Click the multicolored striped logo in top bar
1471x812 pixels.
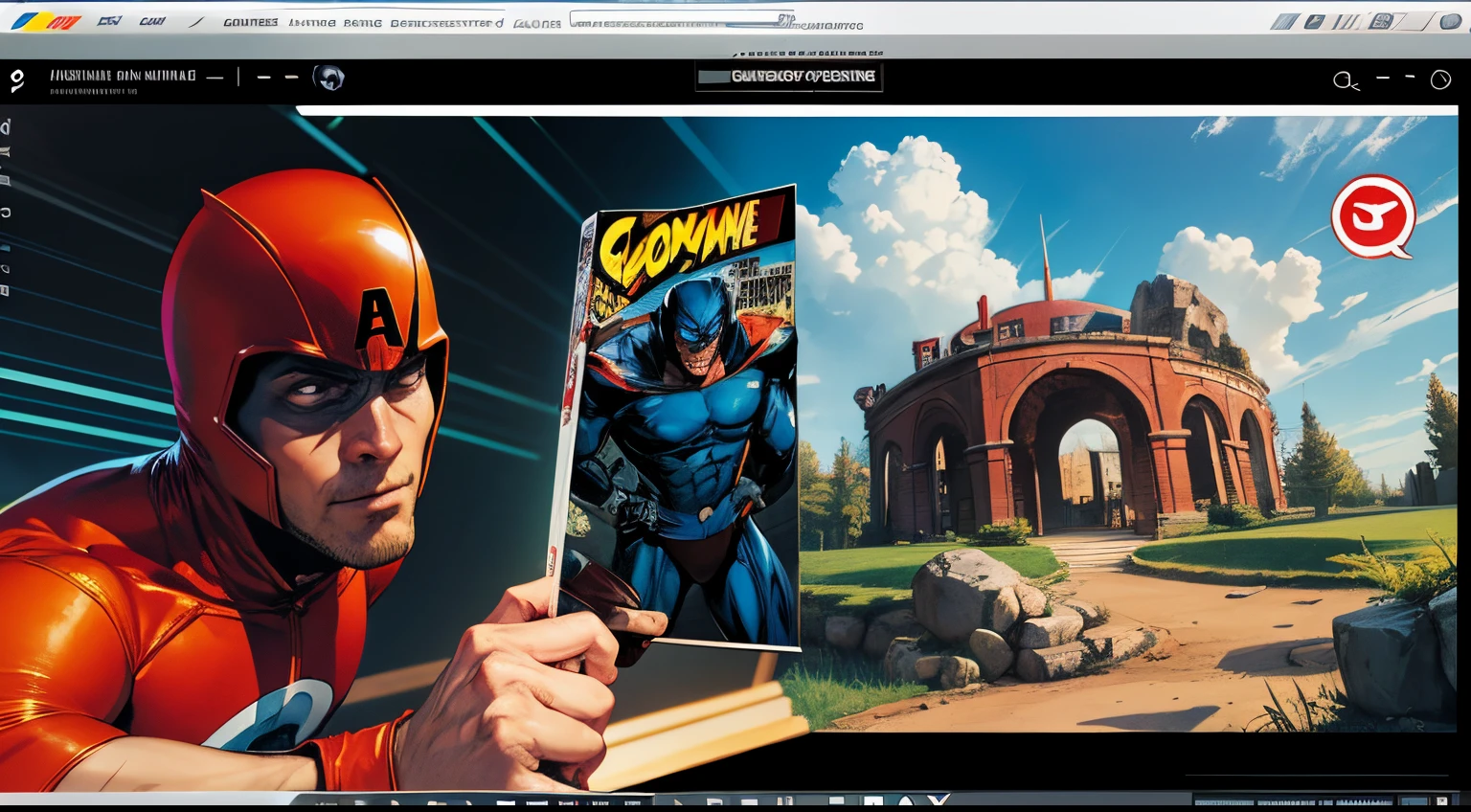click(x=44, y=21)
